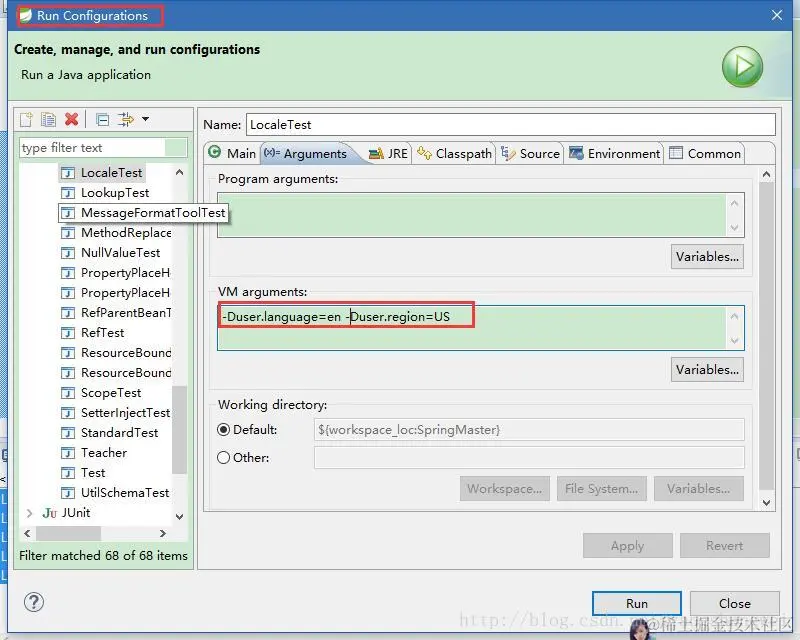Select the RefParentBeanT configuration
Viewport: 800px width, 640px height.
(x=126, y=313)
